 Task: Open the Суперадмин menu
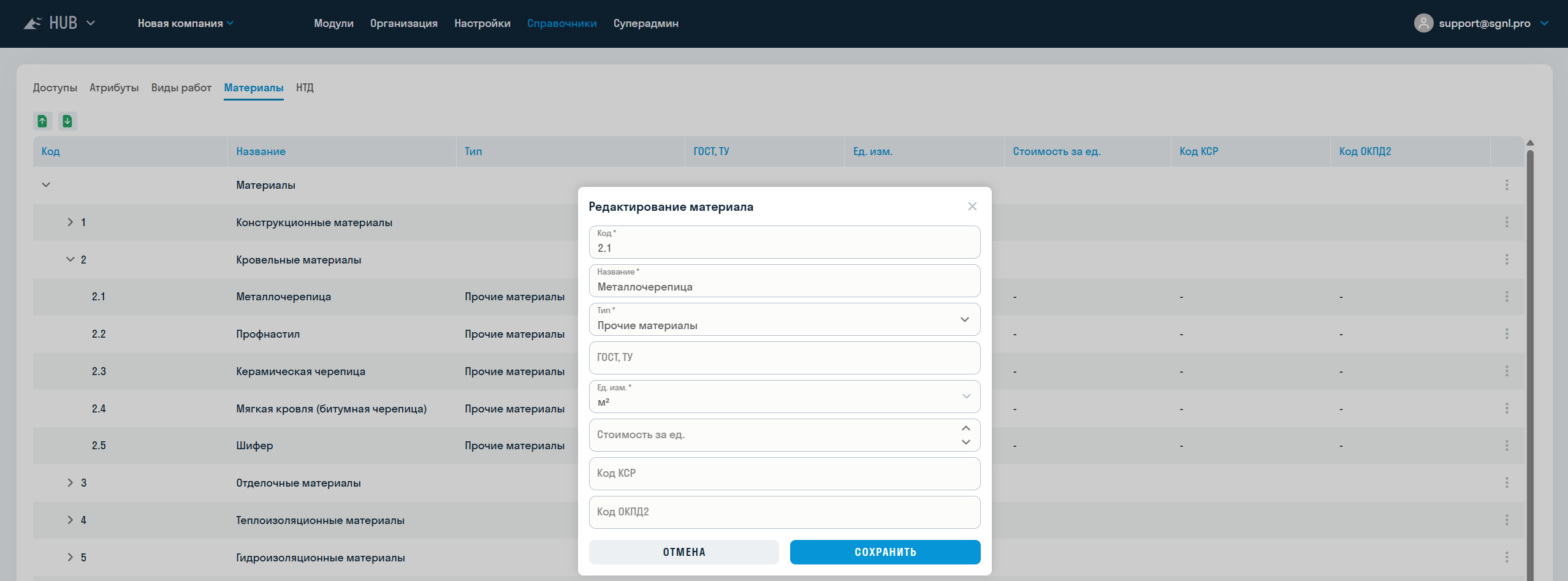pos(645,23)
